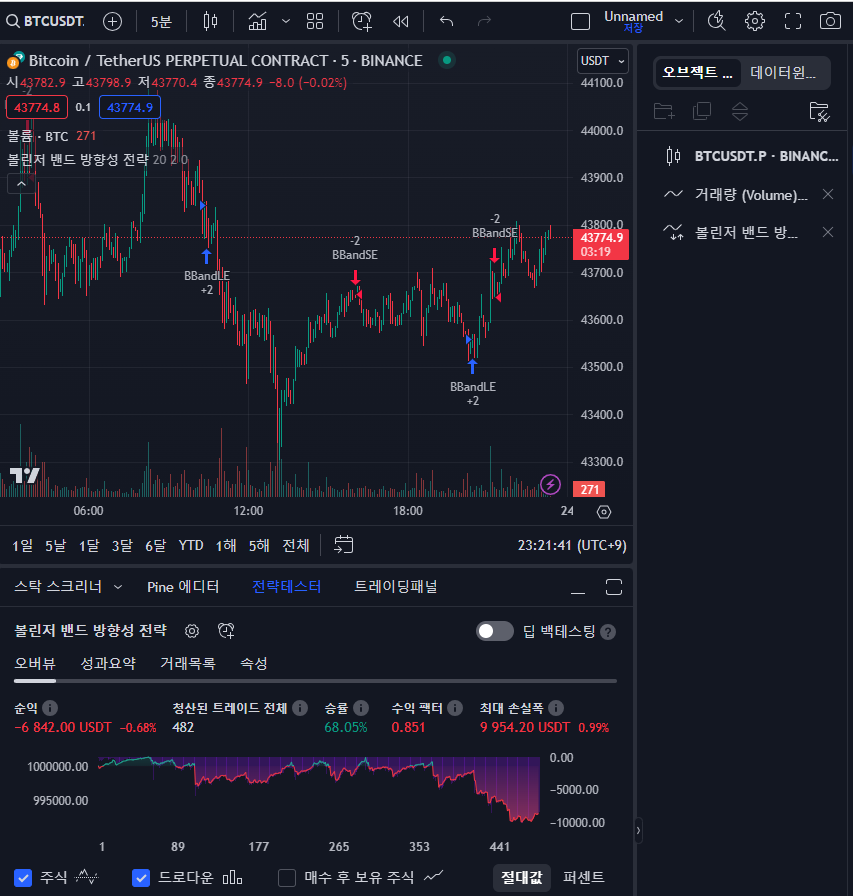Open USDT currency dropdown
Screen dimensions: 853x896
(x=603, y=61)
